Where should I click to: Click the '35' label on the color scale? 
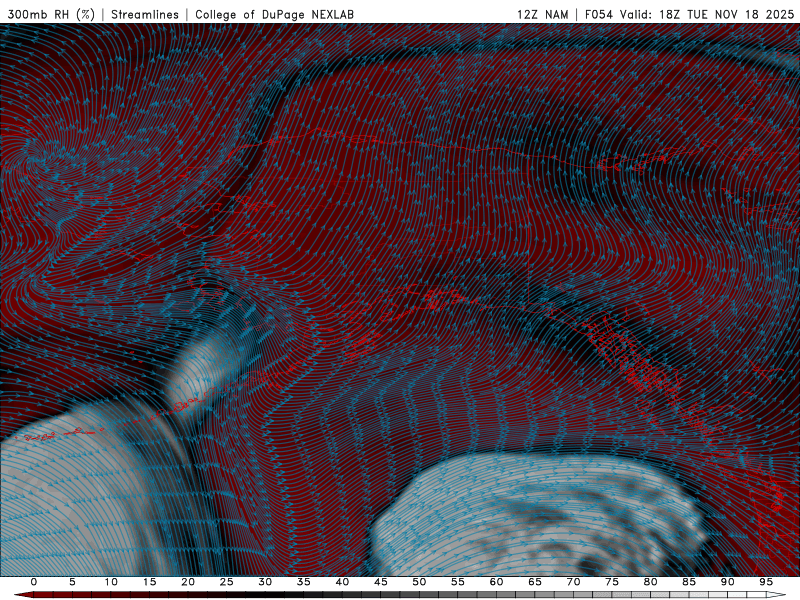pyautogui.click(x=304, y=582)
